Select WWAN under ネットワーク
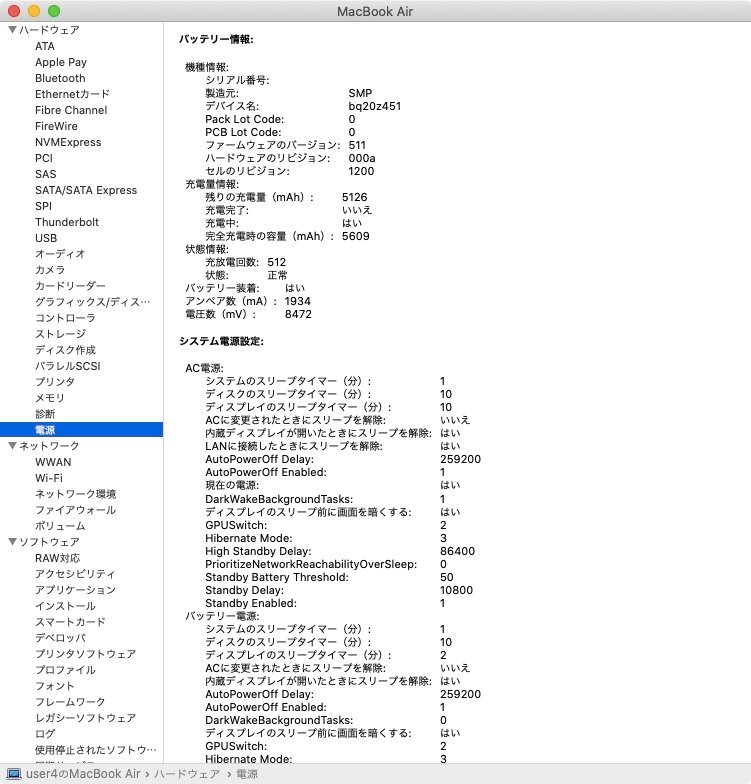The height and width of the screenshot is (784, 751). pos(53,462)
